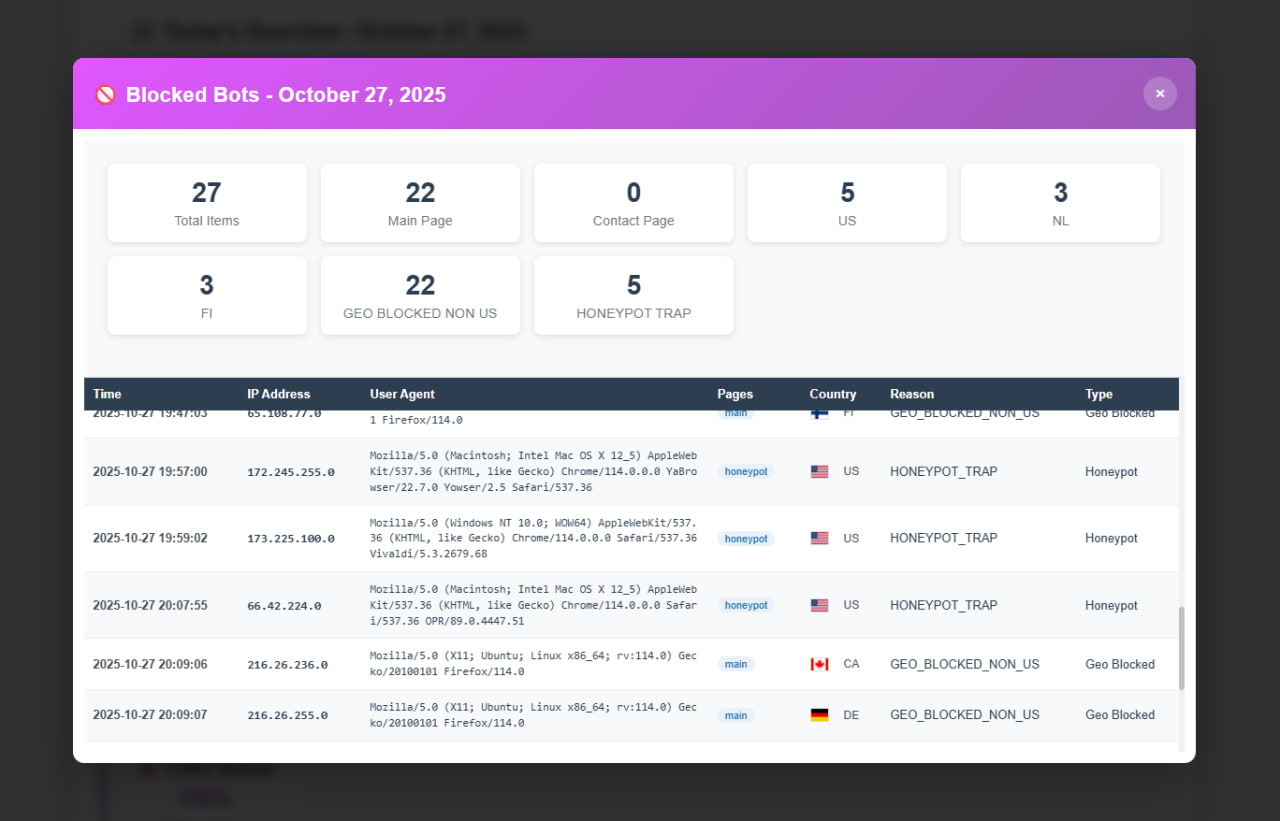Click timestamp 2025-10-27 20:07:55
Viewport: 1280px width, 821px height.
pos(150,605)
